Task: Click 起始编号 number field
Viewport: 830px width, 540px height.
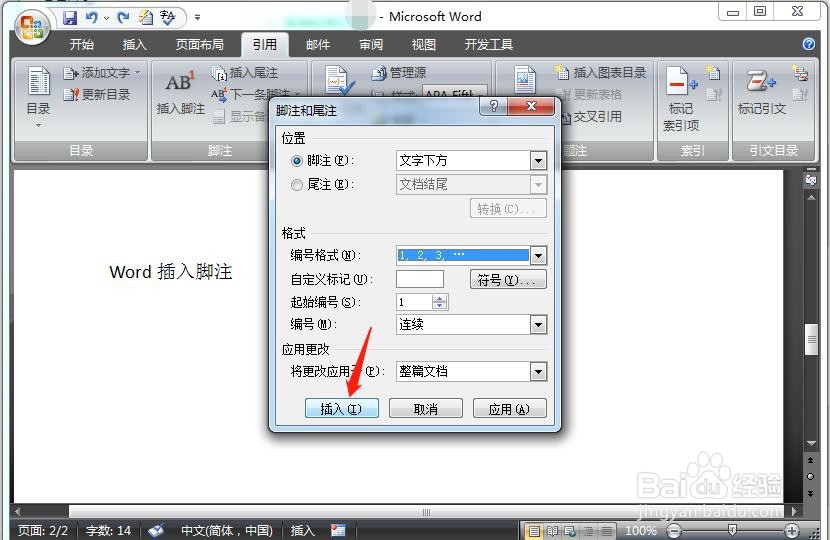Action: pyautogui.click(x=414, y=302)
